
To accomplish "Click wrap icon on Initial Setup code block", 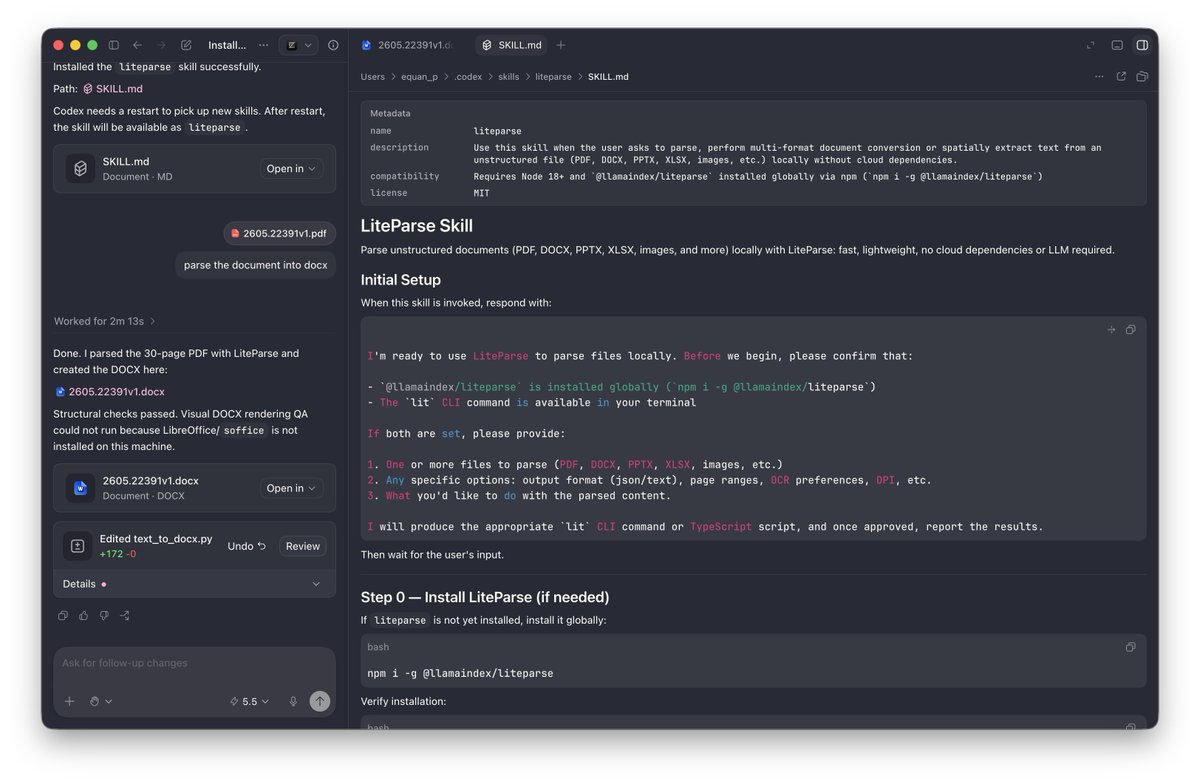I will pos(1111,330).
